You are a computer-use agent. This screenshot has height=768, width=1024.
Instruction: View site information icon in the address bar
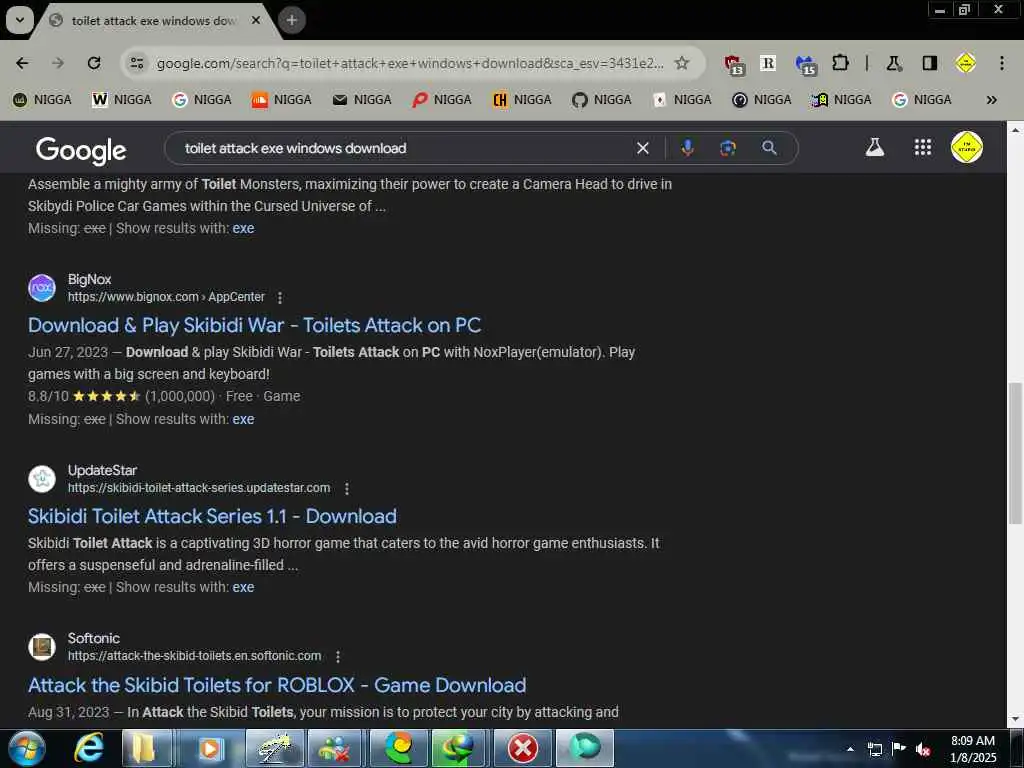(137, 63)
